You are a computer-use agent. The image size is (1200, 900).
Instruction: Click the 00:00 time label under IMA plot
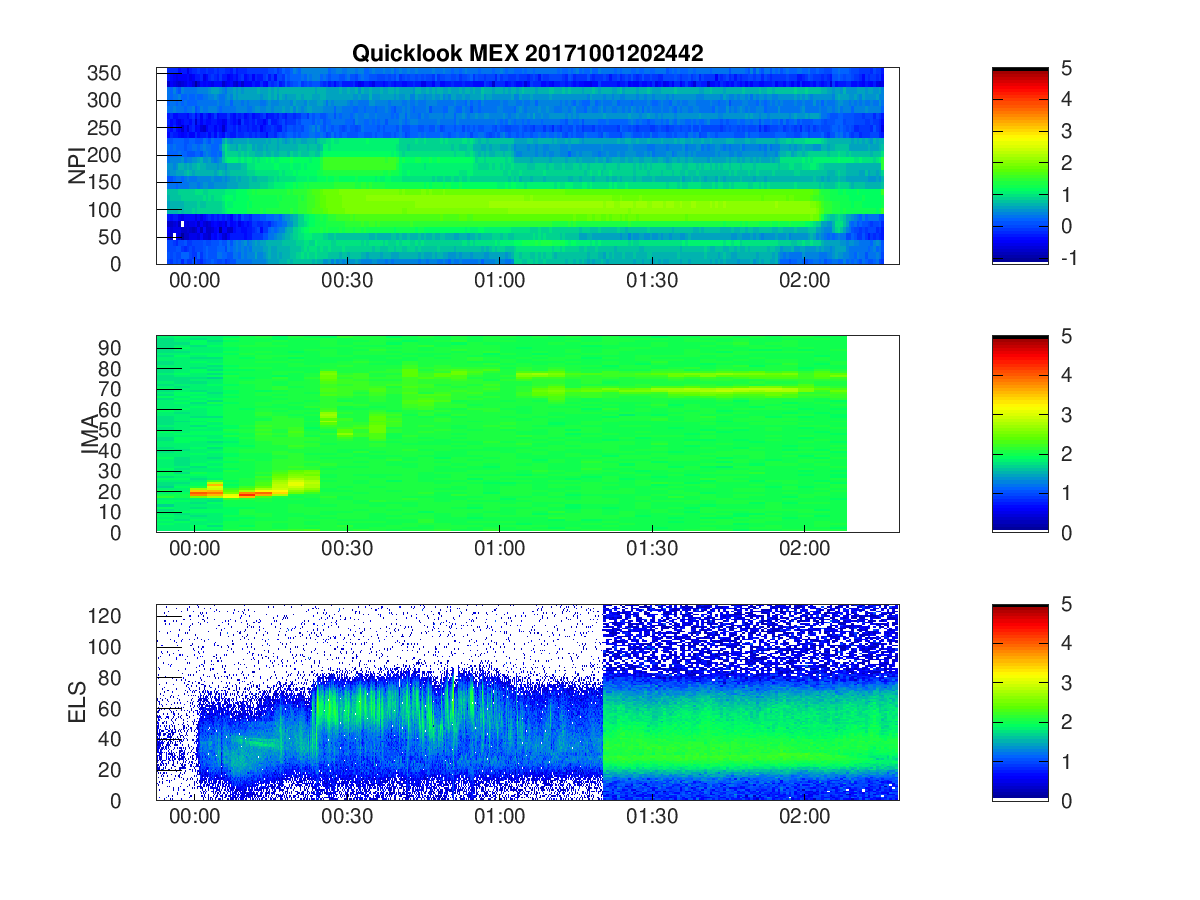pos(194,549)
